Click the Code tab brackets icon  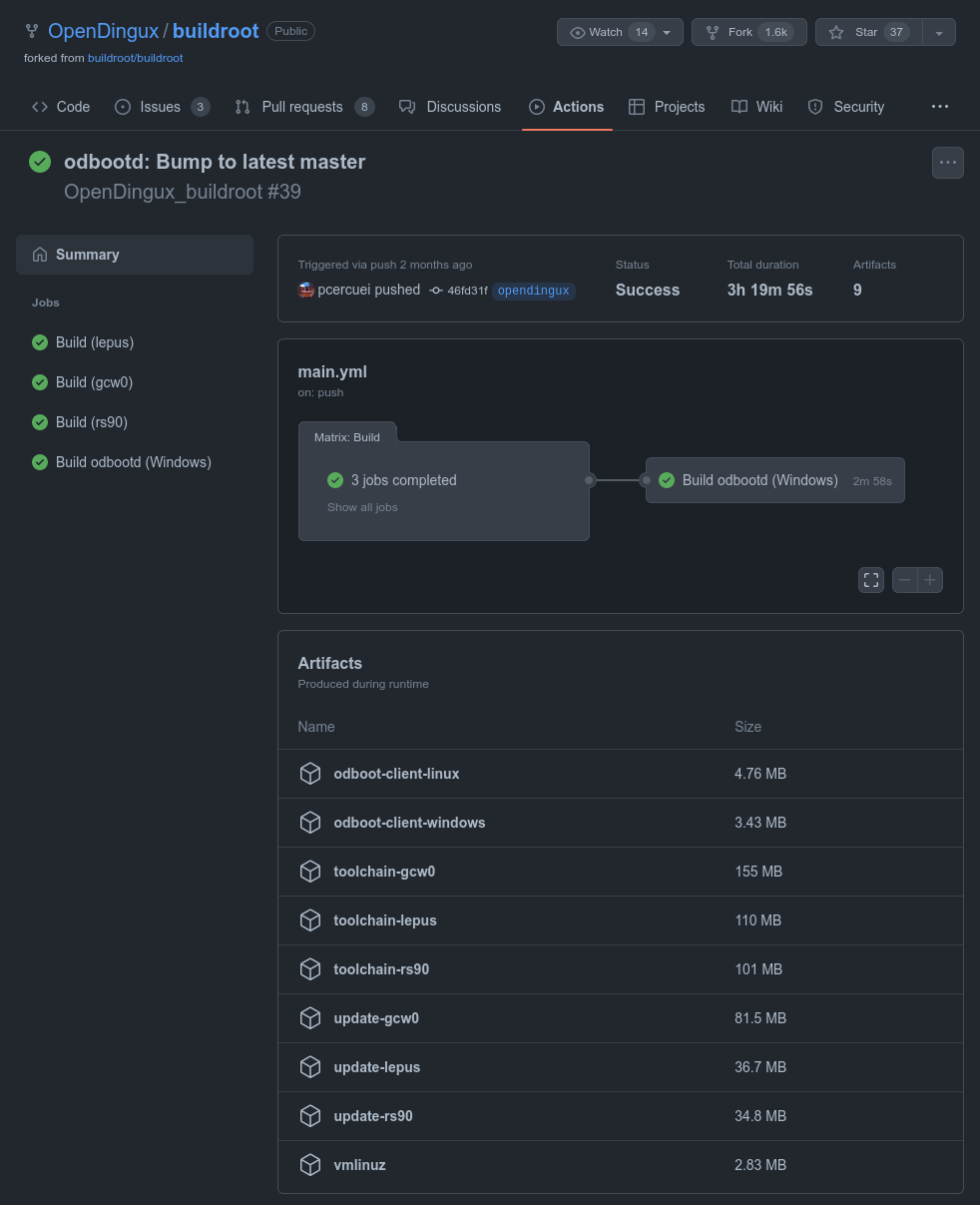pyautogui.click(x=40, y=107)
